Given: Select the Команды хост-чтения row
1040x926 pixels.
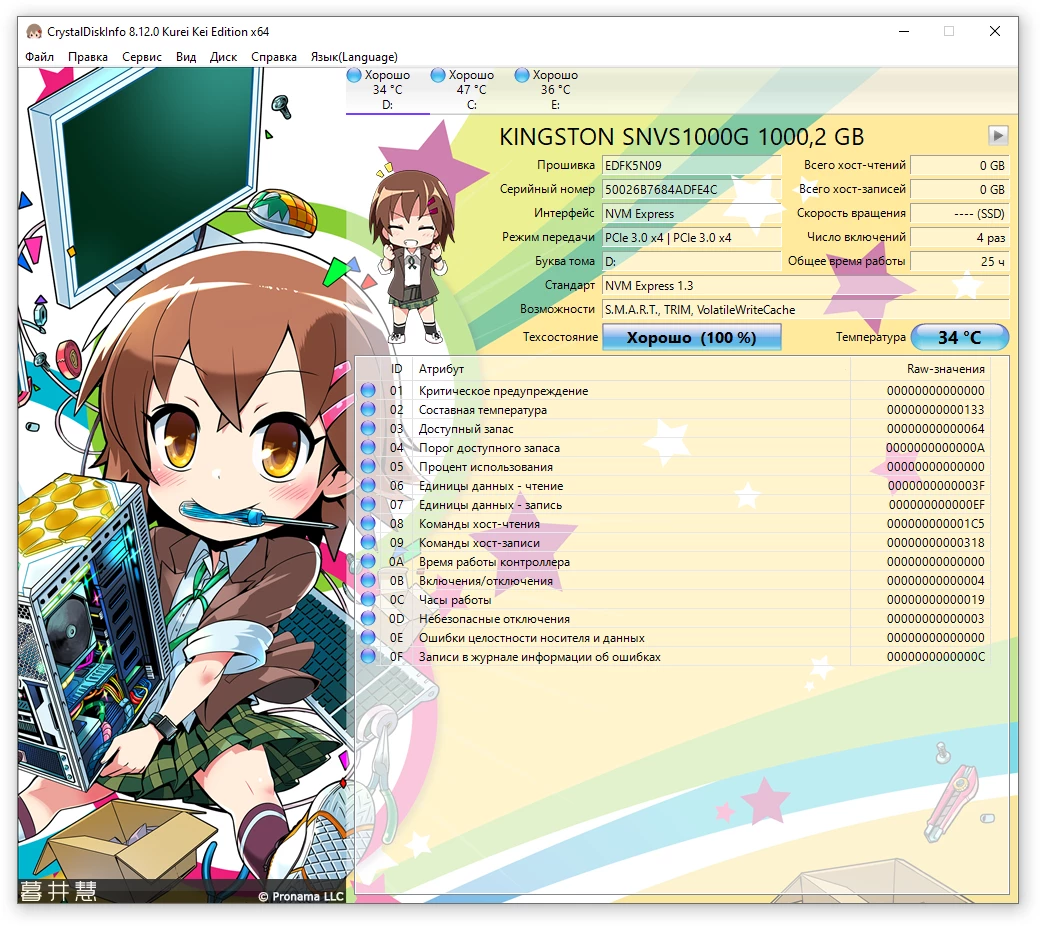Looking at the screenshot, I should pyautogui.click(x=673, y=523).
